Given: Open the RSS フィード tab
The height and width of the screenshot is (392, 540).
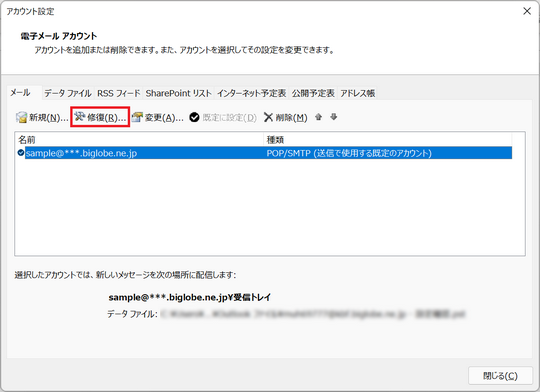Looking at the screenshot, I should [118, 93].
